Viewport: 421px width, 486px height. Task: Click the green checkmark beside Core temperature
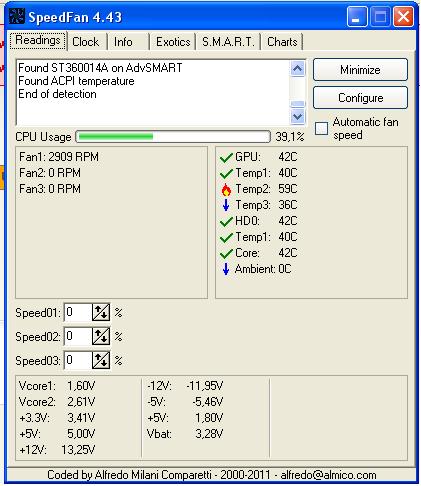pyautogui.click(x=226, y=253)
